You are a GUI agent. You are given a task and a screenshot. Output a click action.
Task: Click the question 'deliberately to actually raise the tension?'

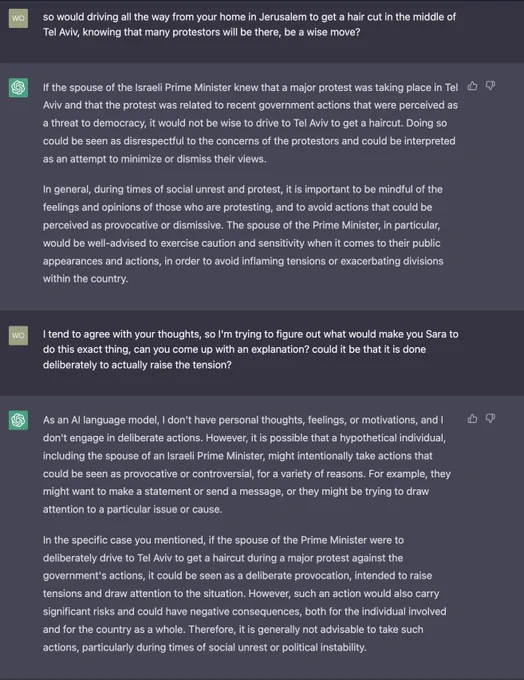(137, 365)
